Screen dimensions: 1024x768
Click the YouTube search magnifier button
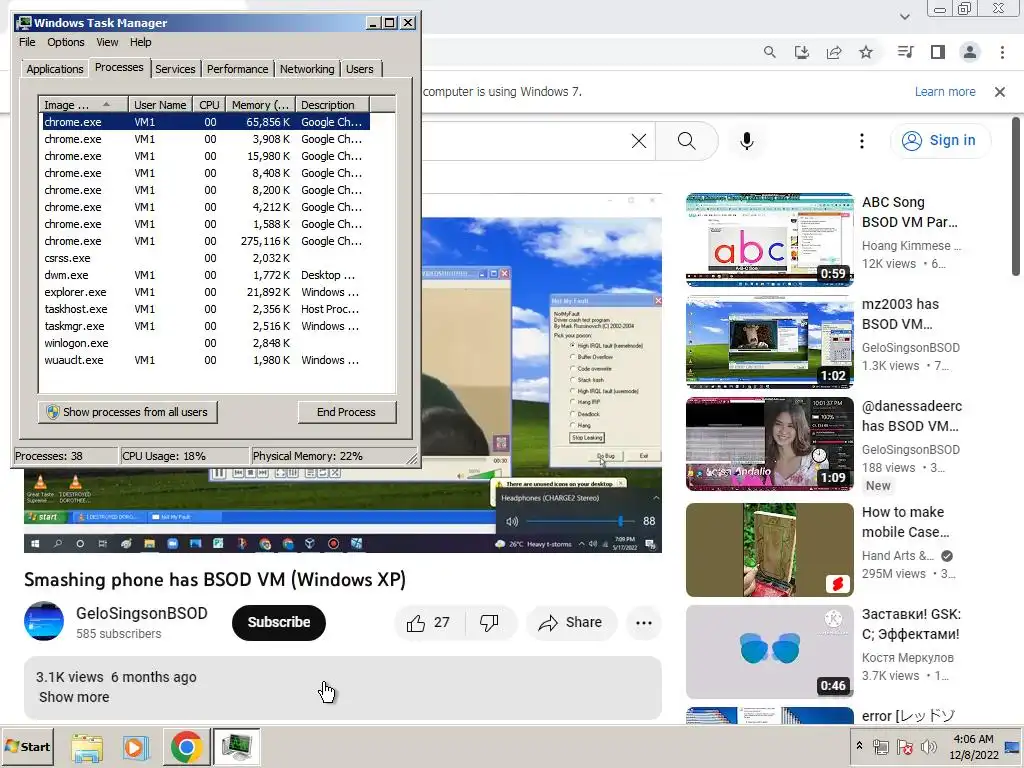[x=686, y=141]
